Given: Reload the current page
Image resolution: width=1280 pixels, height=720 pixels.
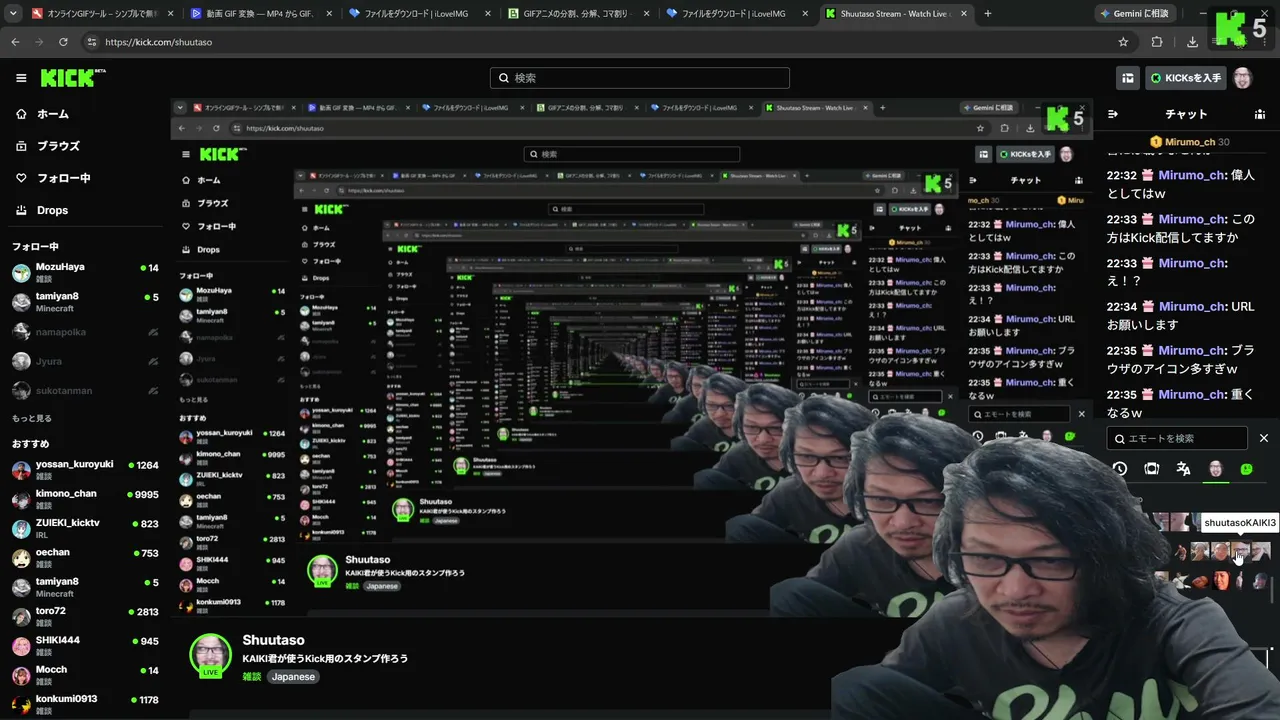Looking at the screenshot, I should 63,42.
